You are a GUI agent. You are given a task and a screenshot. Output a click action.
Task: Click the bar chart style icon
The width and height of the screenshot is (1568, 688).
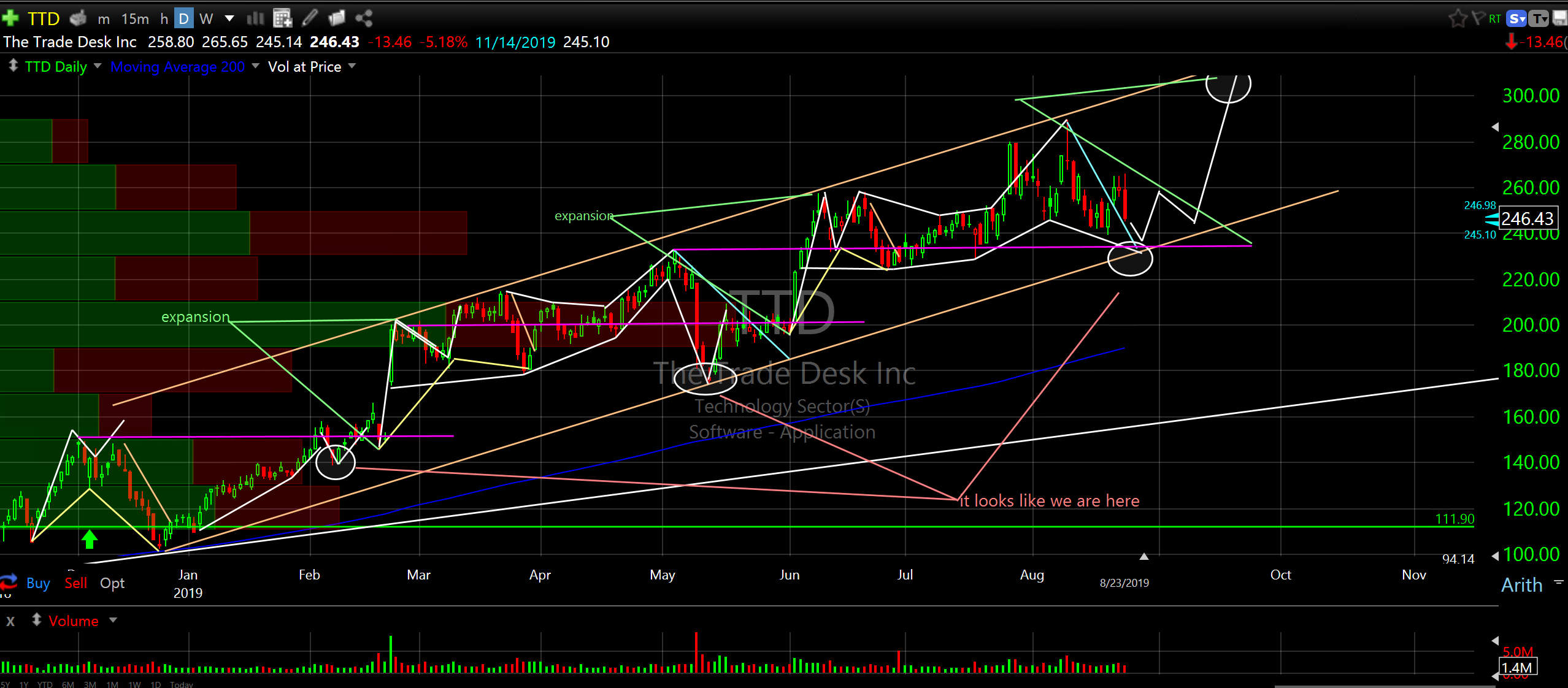coord(255,18)
